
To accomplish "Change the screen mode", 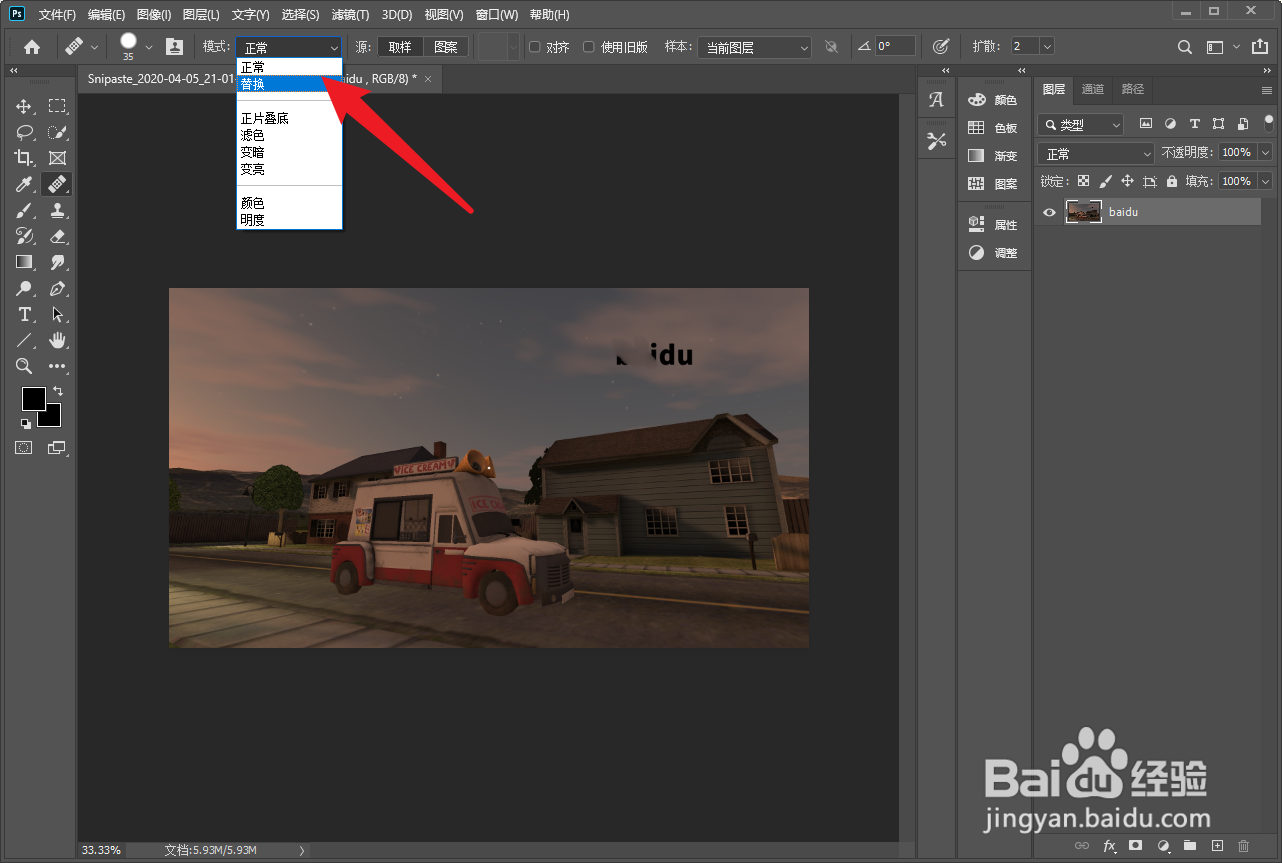I will point(57,448).
